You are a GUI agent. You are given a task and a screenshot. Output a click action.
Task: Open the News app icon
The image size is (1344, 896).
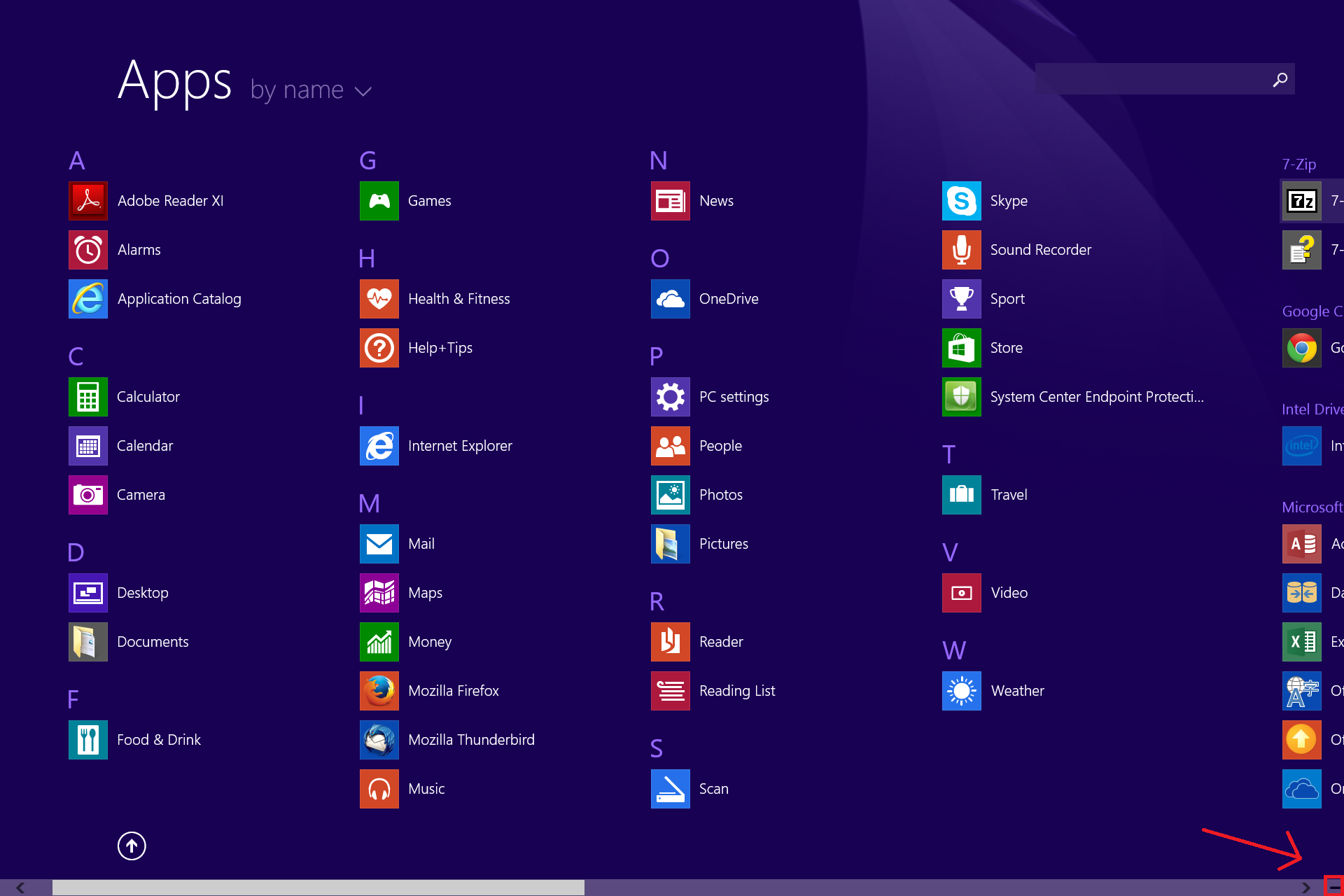671,201
